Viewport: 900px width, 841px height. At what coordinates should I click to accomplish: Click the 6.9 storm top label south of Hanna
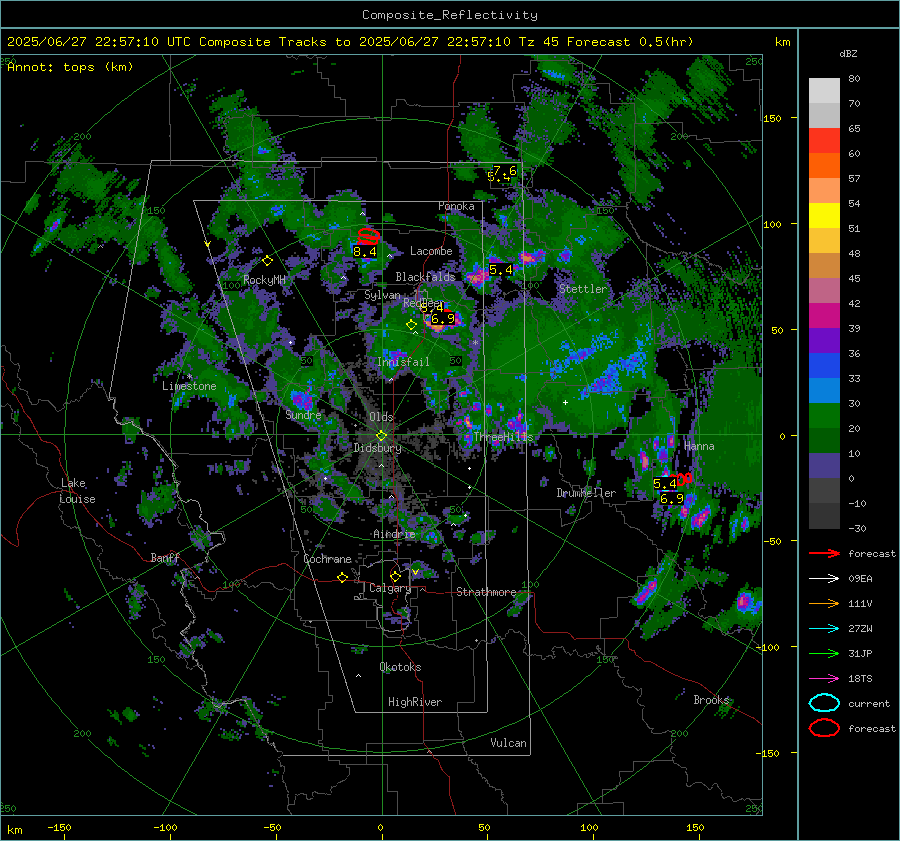pyautogui.click(x=672, y=498)
